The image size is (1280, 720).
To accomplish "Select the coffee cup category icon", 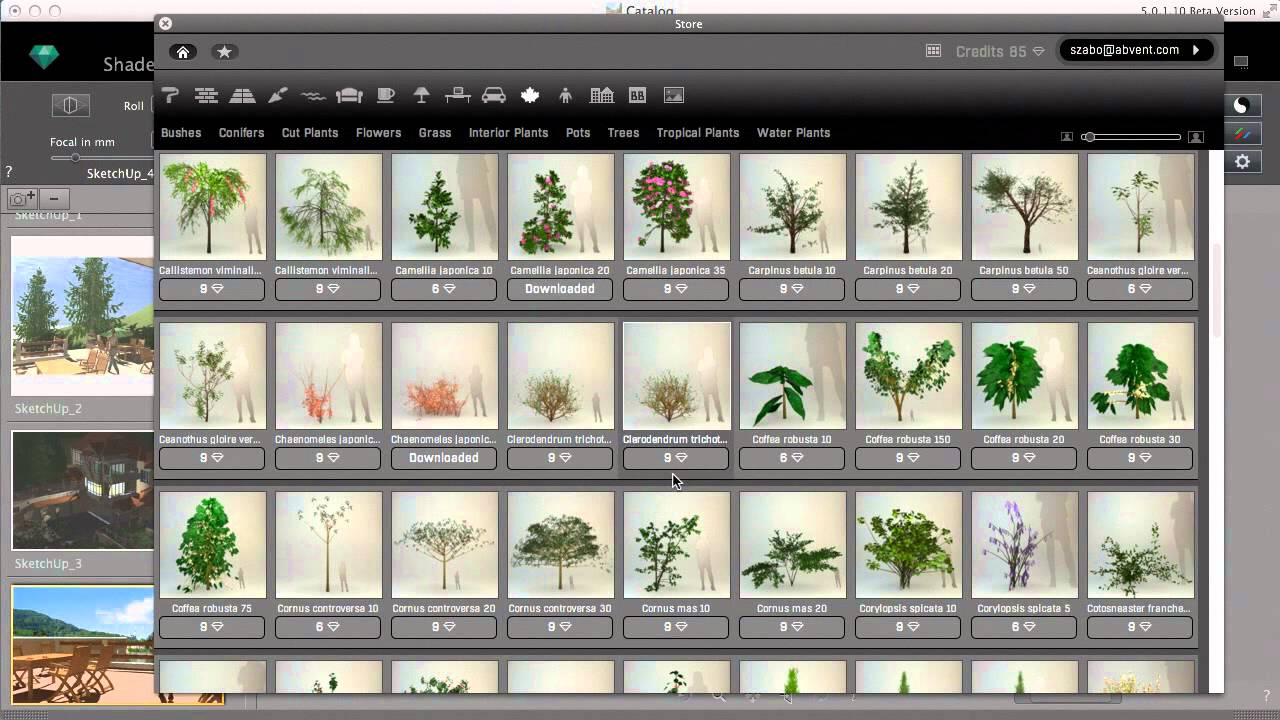I will [385, 95].
